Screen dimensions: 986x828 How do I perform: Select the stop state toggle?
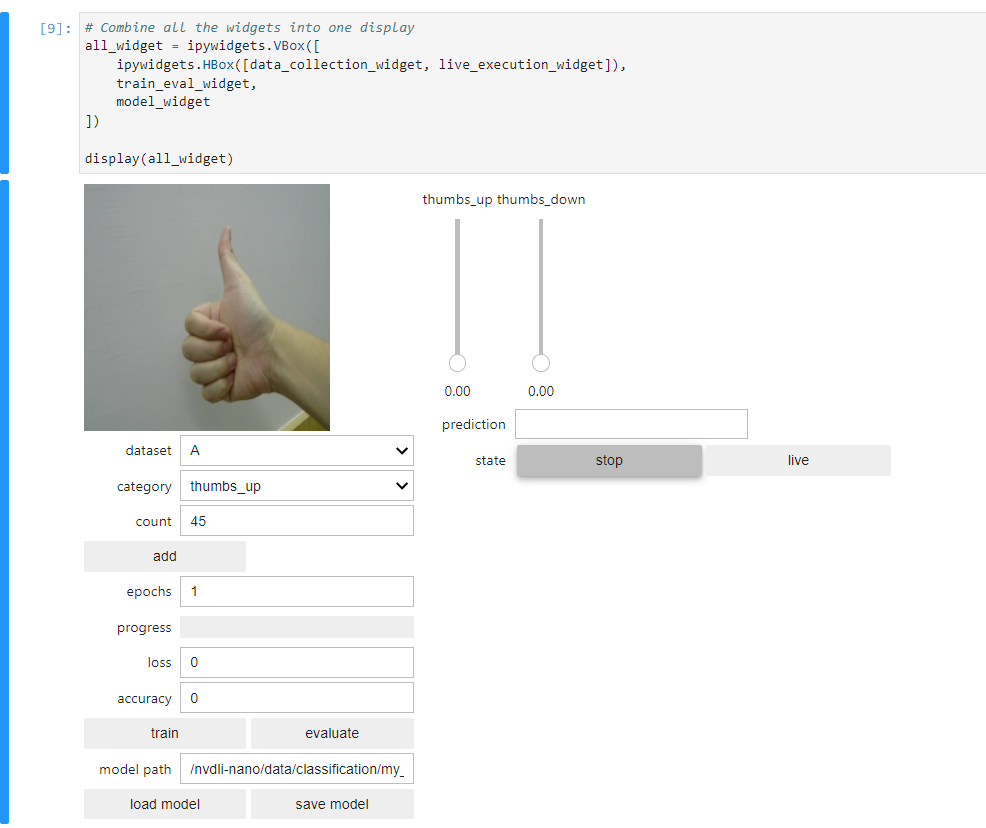tap(609, 460)
